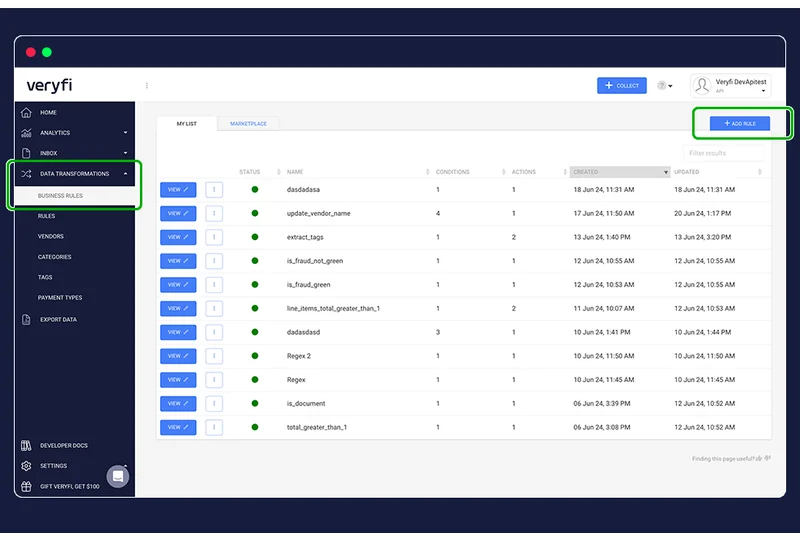Click the Gift Veryfi gift icon
Viewport: 800px width, 533px height.
pyautogui.click(x=26, y=486)
